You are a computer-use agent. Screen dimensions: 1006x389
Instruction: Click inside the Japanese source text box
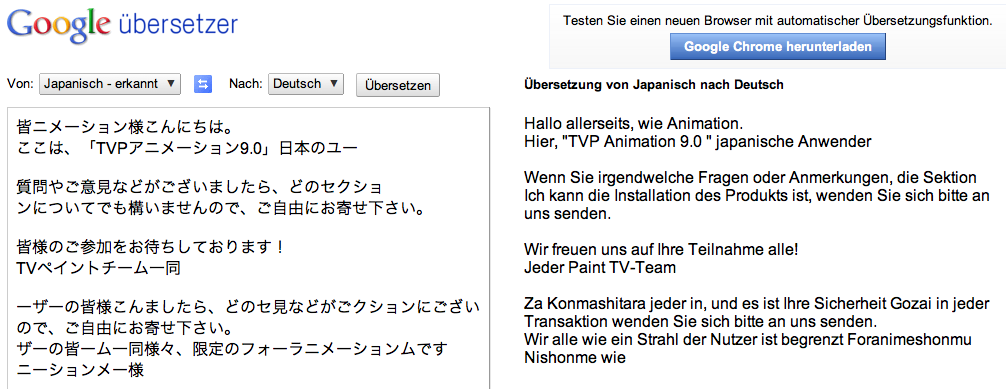point(248,248)
